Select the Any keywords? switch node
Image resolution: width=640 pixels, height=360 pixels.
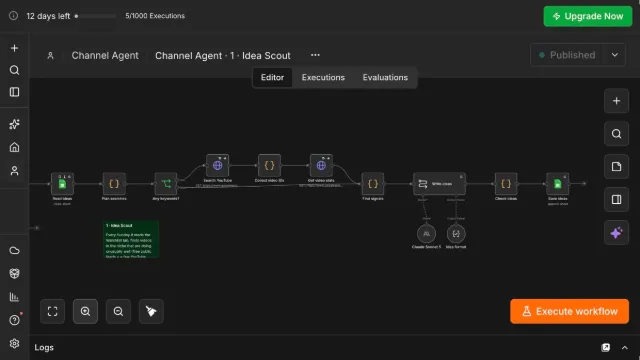(x=166, y=184)
